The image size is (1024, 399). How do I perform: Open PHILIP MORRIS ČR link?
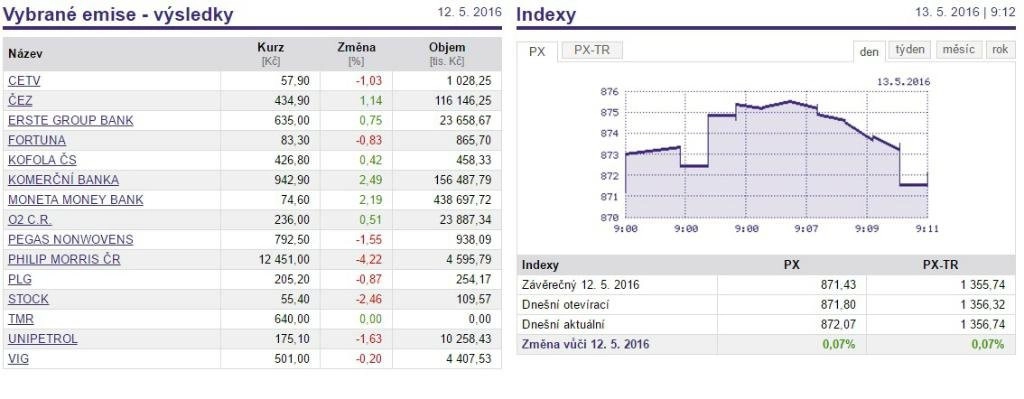coord(64,259)
